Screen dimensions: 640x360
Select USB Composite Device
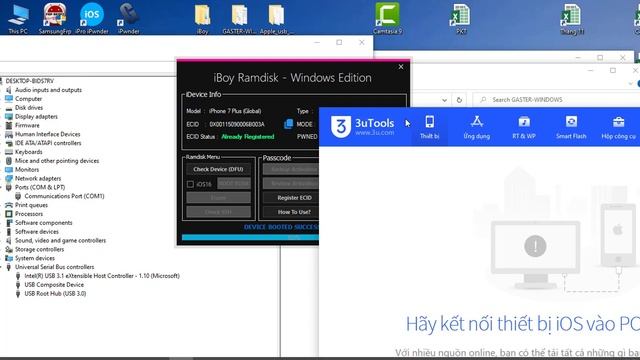coord(54,284)
